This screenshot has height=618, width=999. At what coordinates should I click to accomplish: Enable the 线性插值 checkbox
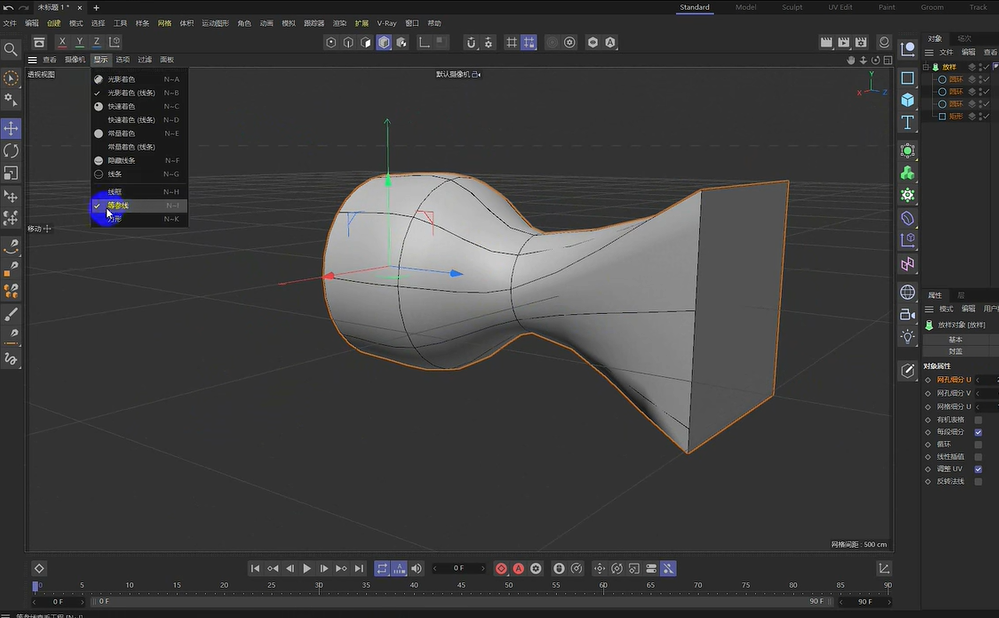coord(978,457)
